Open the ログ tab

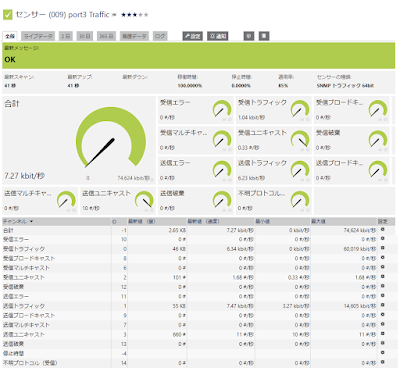click(x=160, y=36)
